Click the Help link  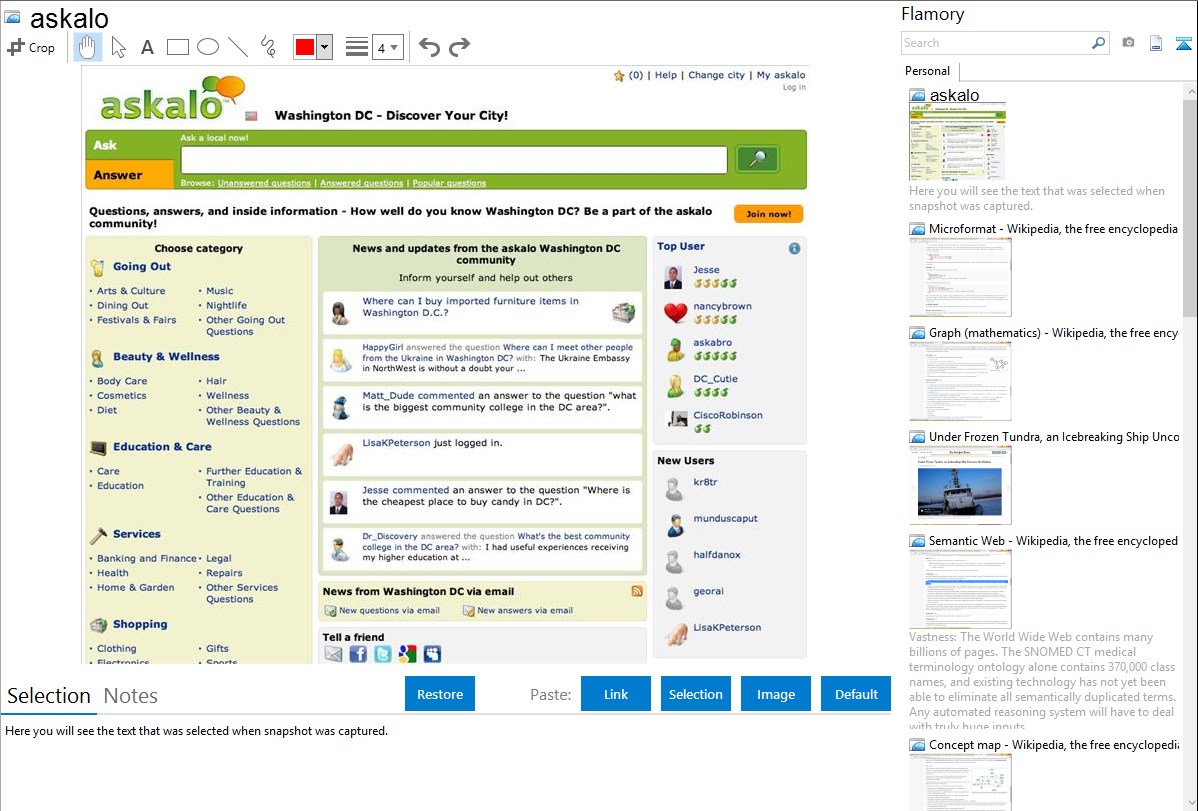coord(665,75)
